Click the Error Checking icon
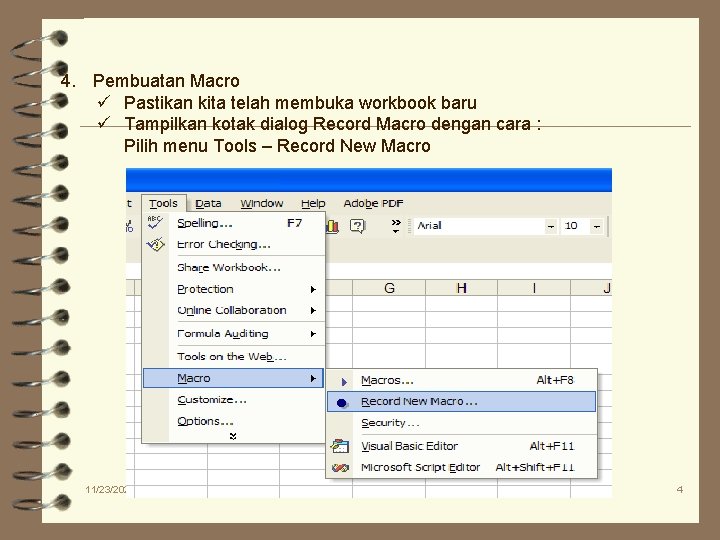720x540 pixels. (155, 244)
